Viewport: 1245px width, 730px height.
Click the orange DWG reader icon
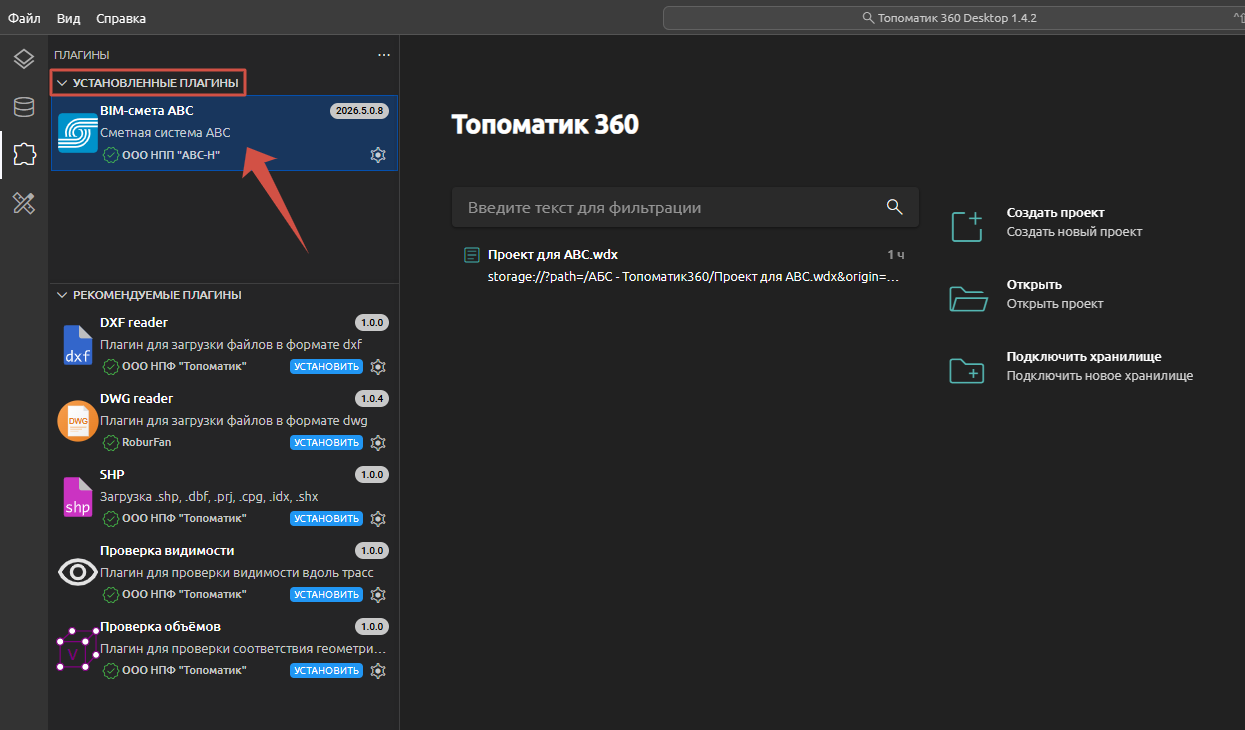(77, 421)
